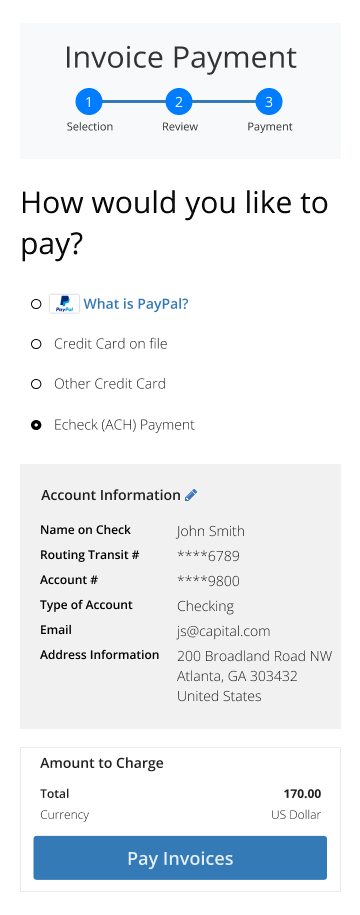This screenshot has height=915, width=360.
Task: Click the masked routing number ****6789
Action: (x=208, y=556)
